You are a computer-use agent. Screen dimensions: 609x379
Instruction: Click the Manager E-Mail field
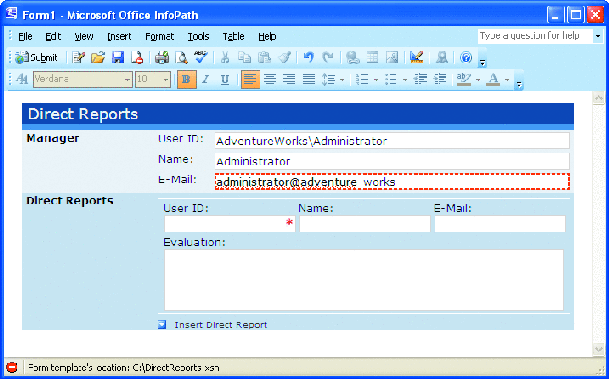coord(392,182)
